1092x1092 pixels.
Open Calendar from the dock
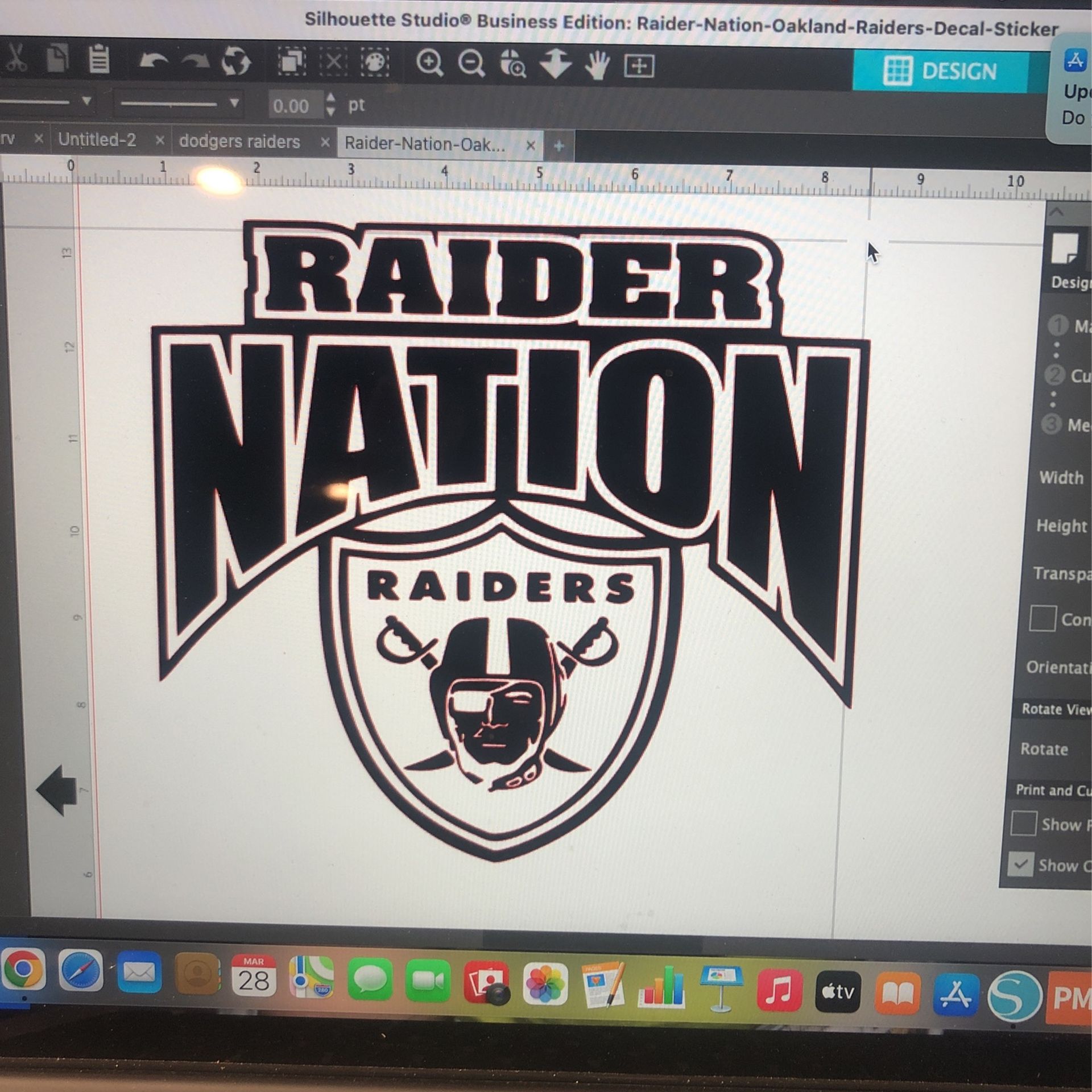point(254,975)
